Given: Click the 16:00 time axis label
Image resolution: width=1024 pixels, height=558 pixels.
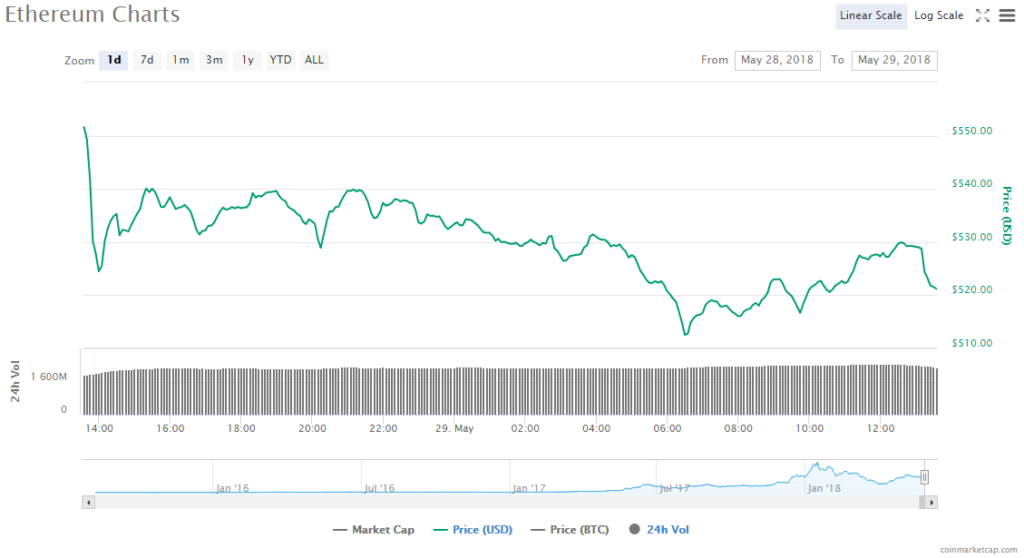Looking at the screenshot, I should 170,429.
